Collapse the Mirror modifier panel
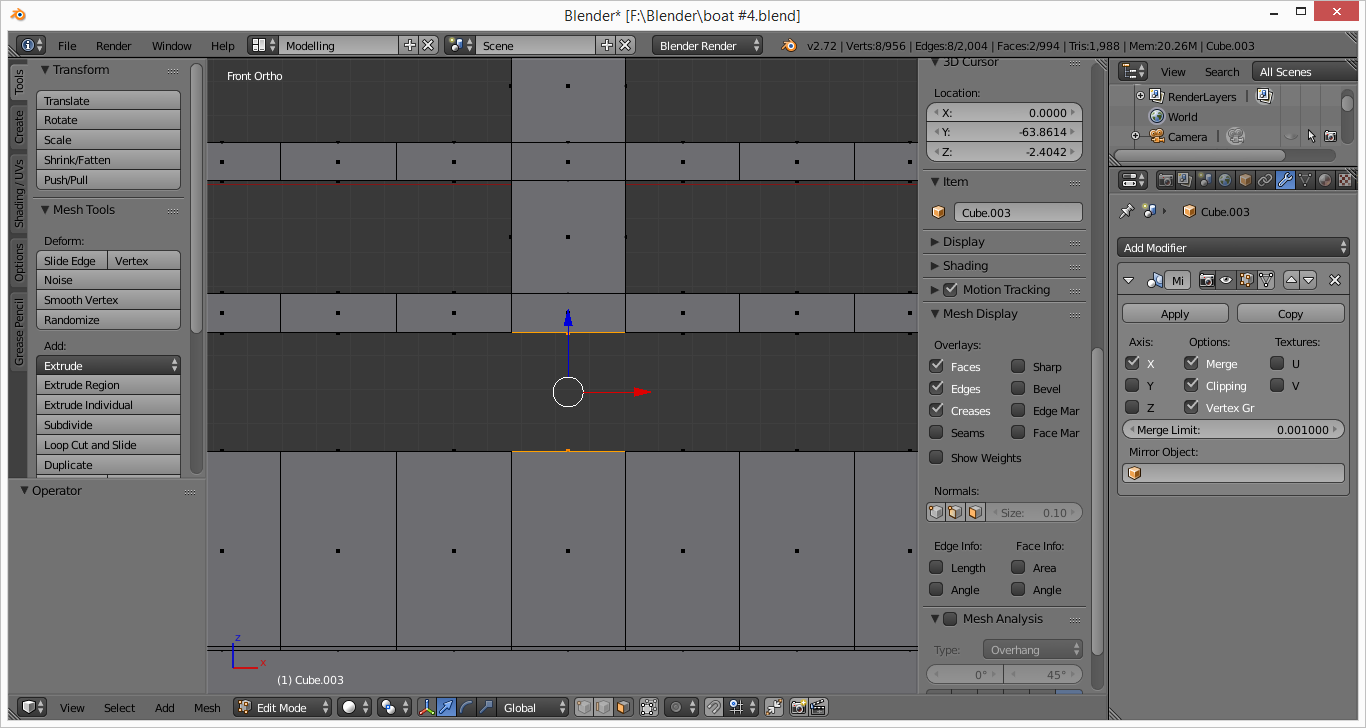 pos(1128,280)
